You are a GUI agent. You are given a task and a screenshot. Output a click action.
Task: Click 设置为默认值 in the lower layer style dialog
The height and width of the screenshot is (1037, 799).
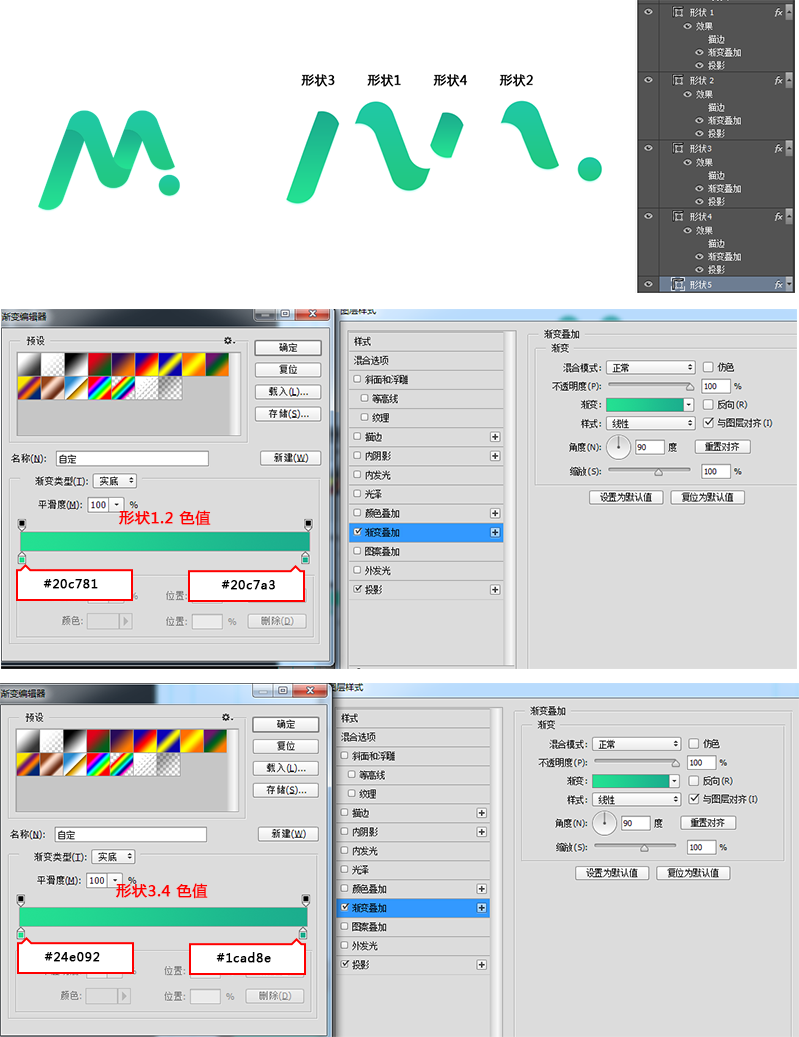click(612, 872)
